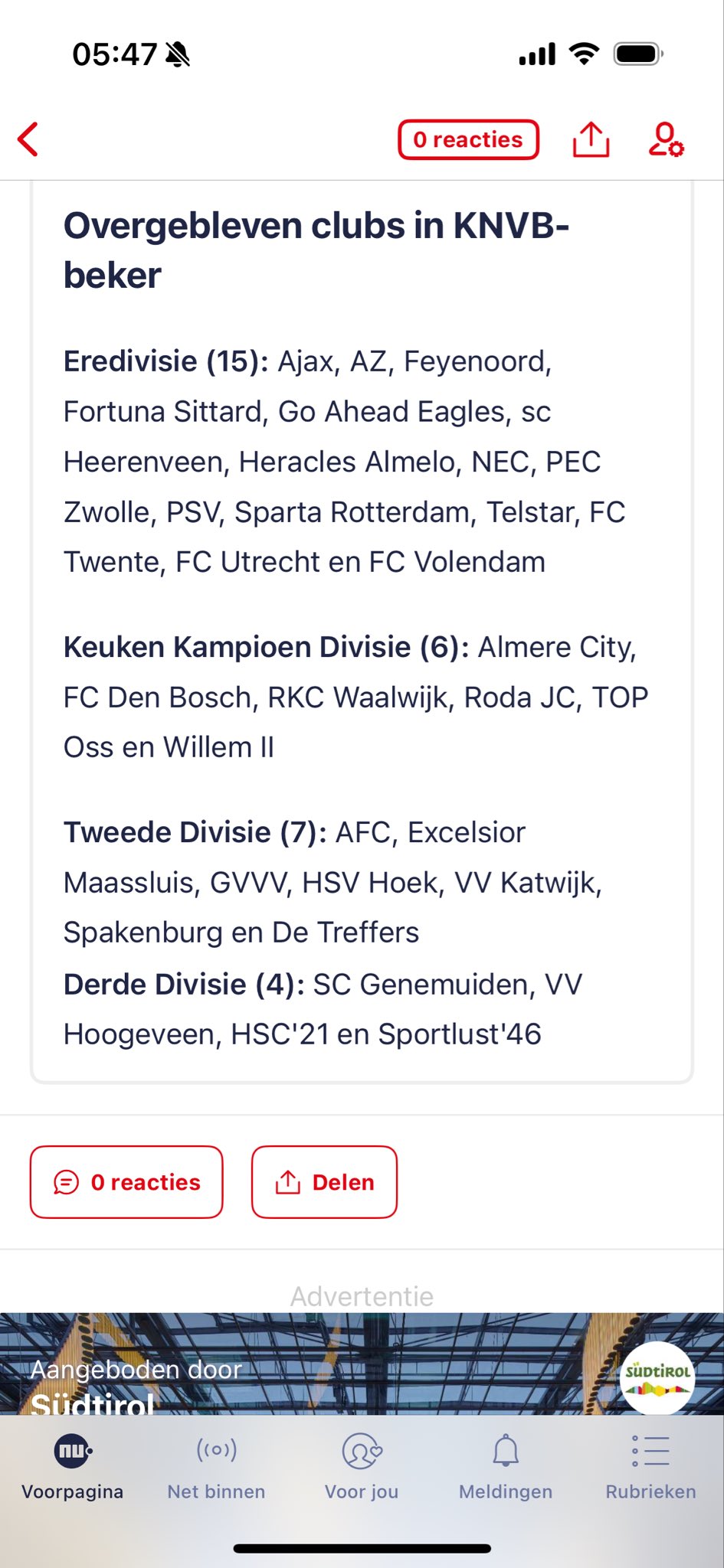724x1568 pixels.
Task: Switch to the Voor jou tab label
Action: click(x=362, y=1491)
